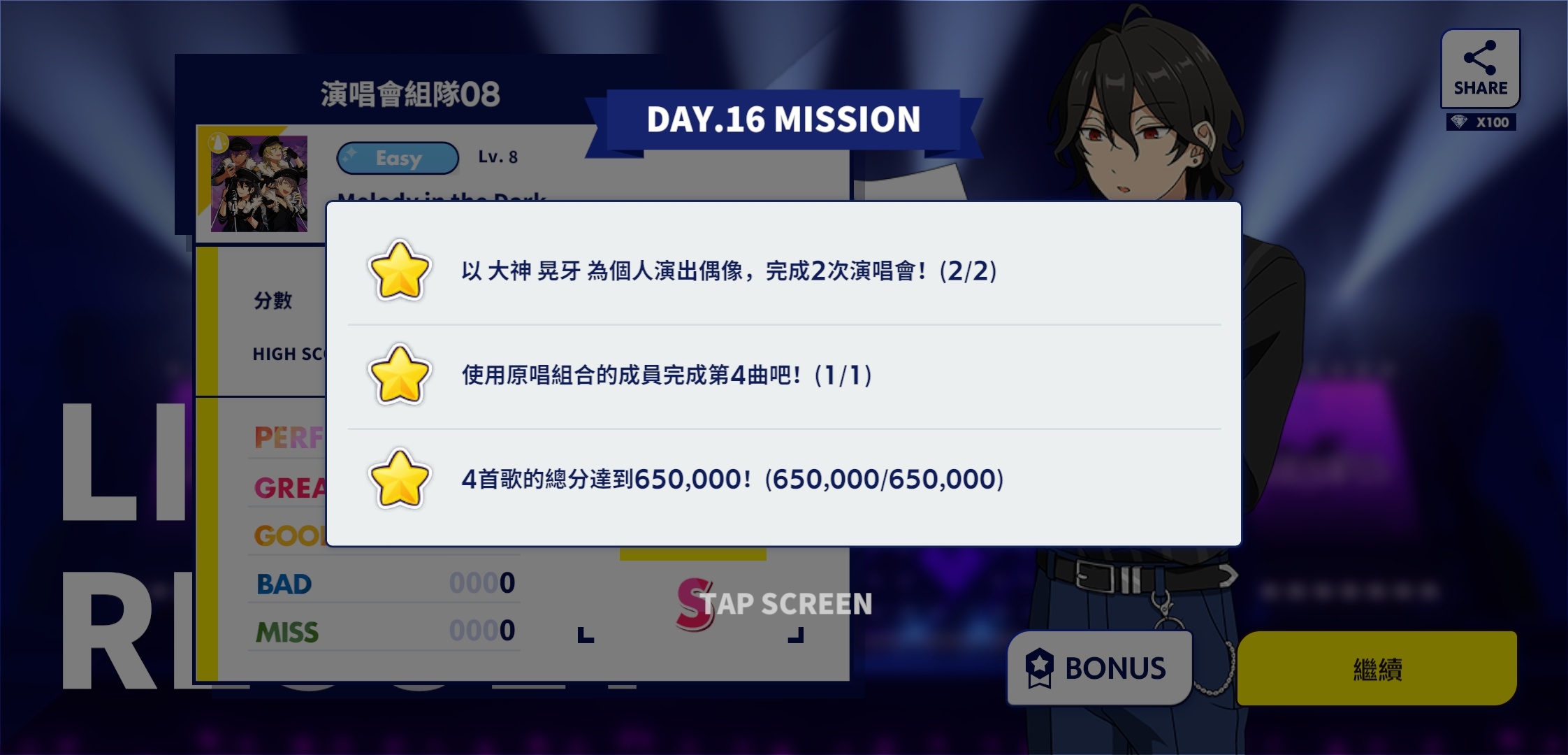Select the Easy difficulty badge
This screenshot has height=755, width=1568.
[x=398, y=158]
